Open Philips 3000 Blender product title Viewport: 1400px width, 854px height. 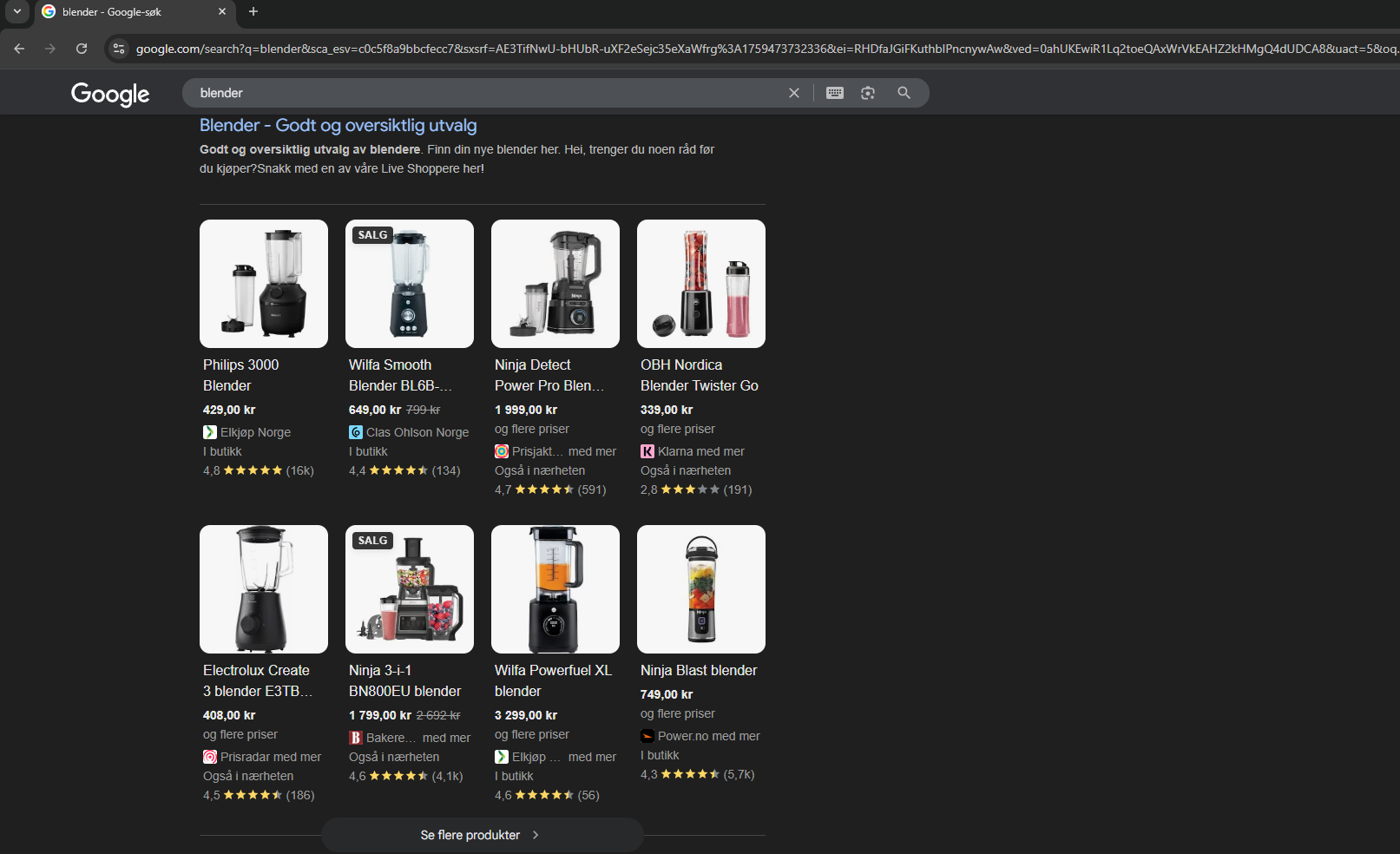(240, 375)
